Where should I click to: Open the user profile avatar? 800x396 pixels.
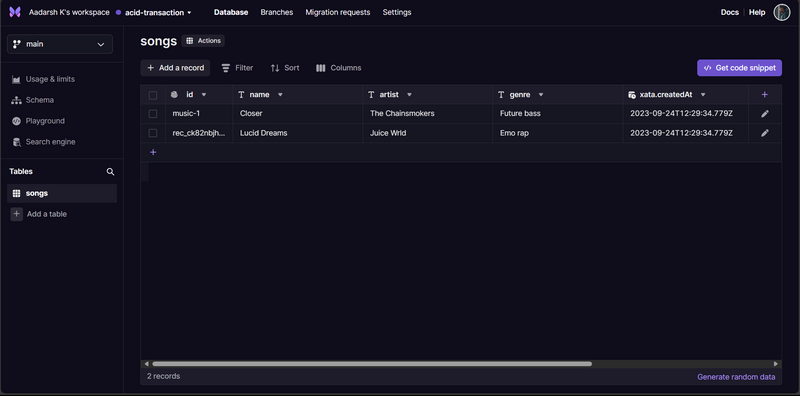782,12
